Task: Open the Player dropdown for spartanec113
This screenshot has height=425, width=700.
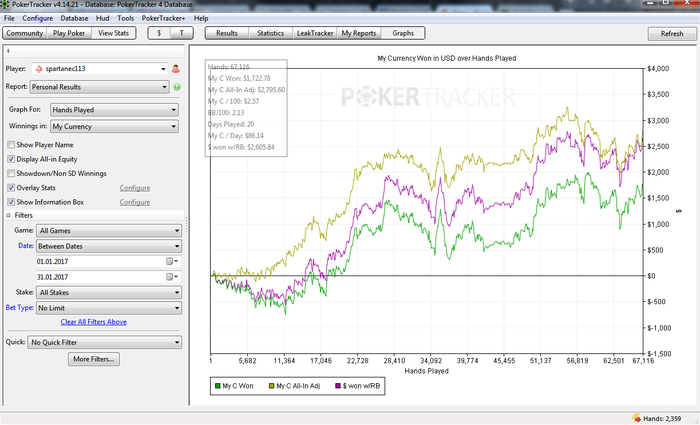Action: tap(163, 69)
